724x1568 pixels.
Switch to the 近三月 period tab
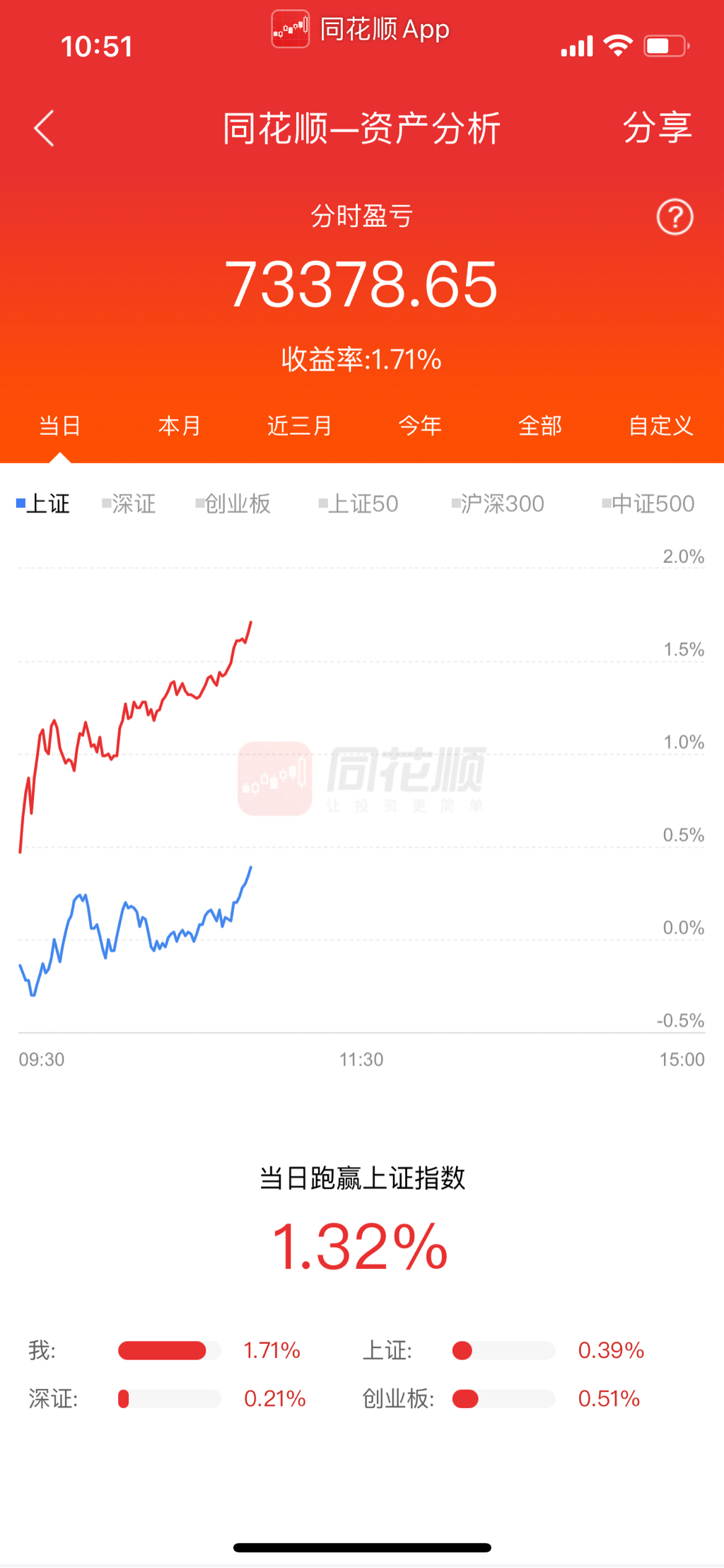coord(300,426)
